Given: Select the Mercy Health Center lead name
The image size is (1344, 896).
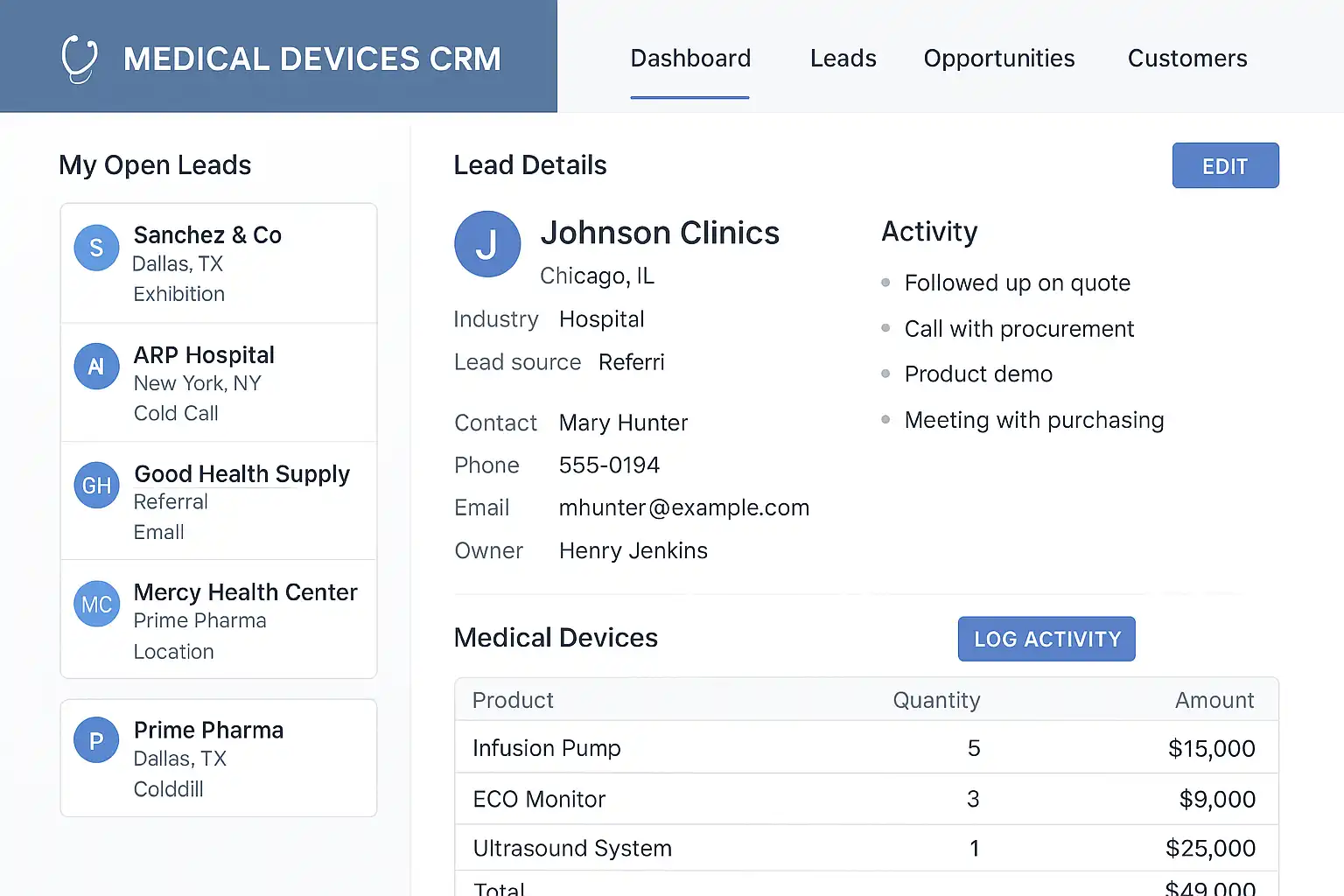Looking at the screenshot, I should coord(245,592).
